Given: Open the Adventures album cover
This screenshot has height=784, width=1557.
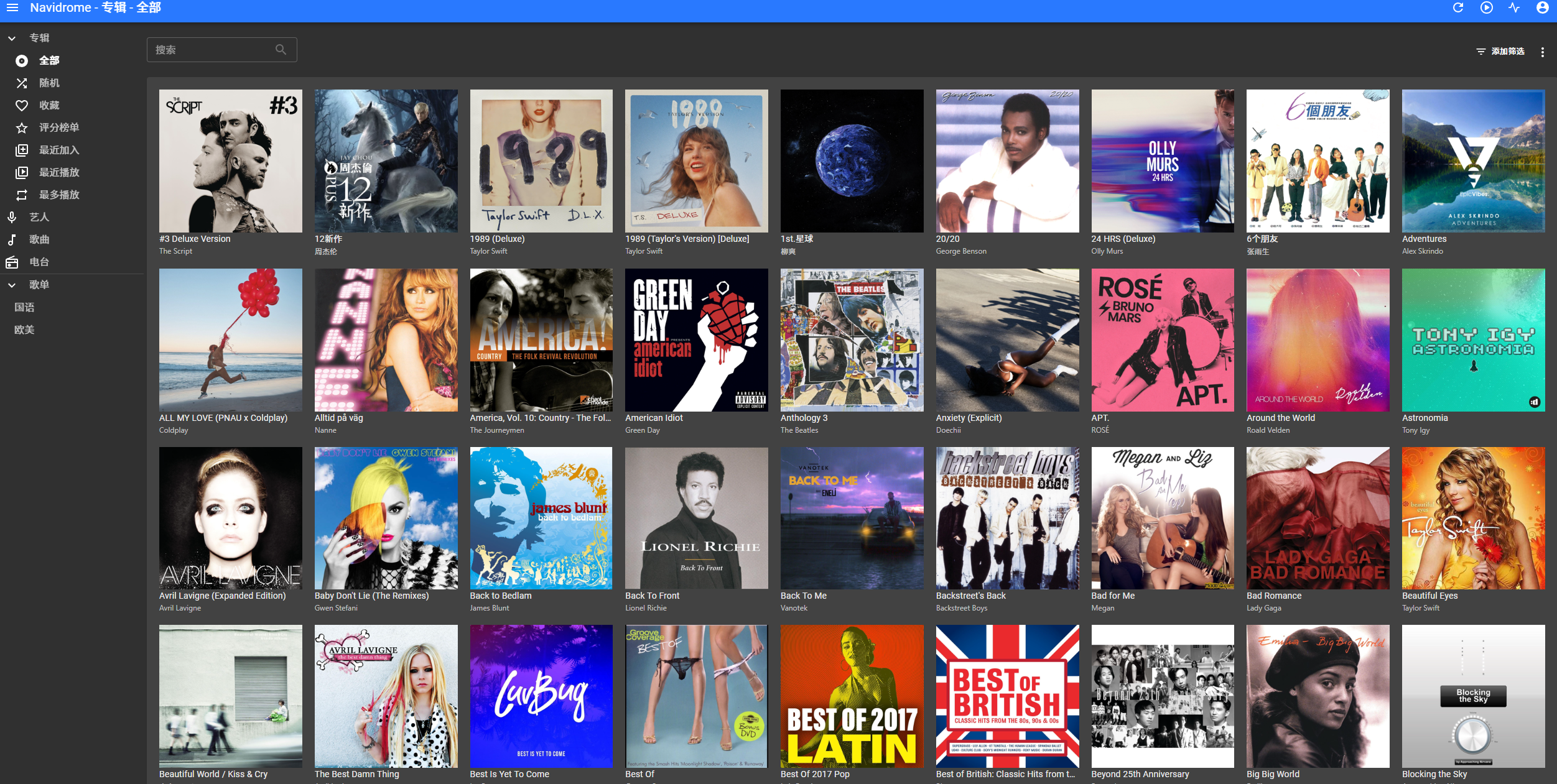Looking at the screenshot, I should coord(1474,161).
